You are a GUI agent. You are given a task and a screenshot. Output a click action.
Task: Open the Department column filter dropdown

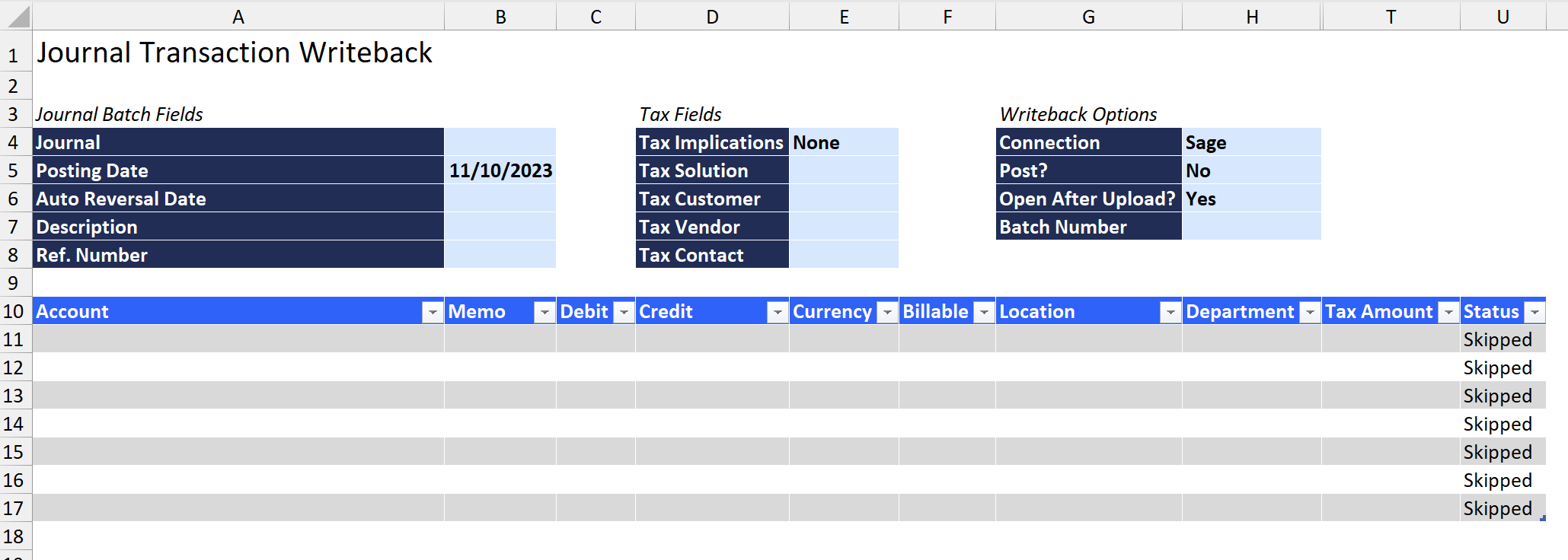point(1310,312)
